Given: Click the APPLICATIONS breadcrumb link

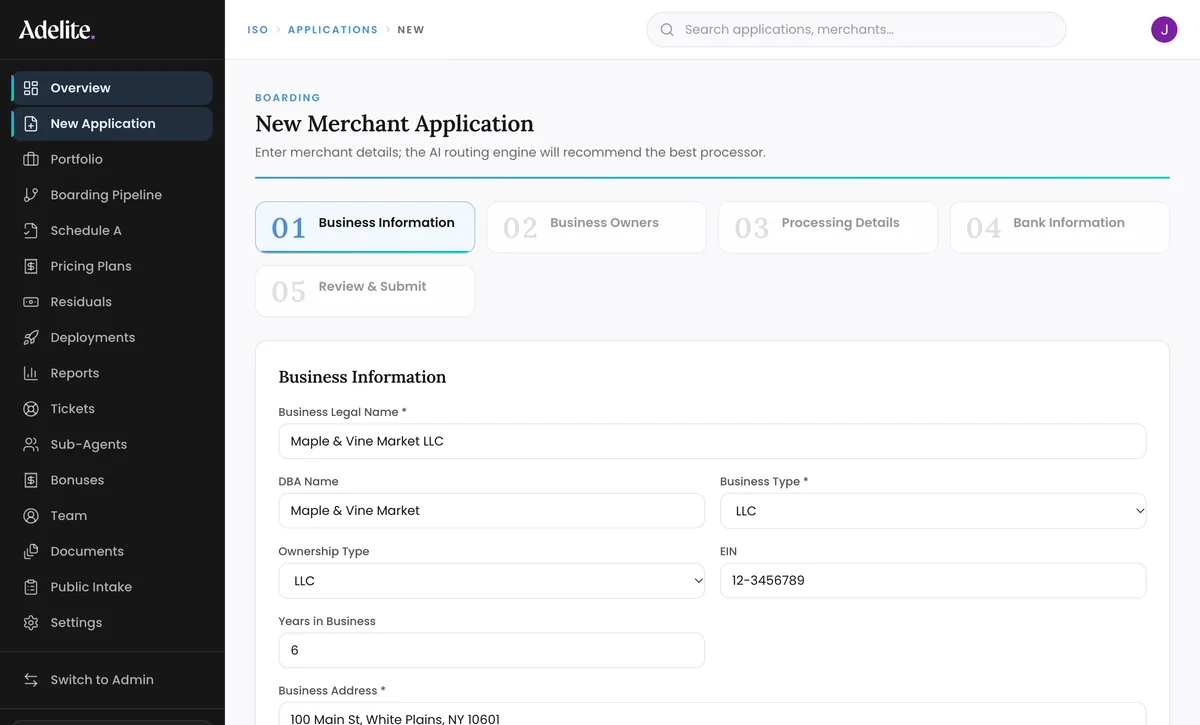Looking at the screenshot, I should click(333, 30).
